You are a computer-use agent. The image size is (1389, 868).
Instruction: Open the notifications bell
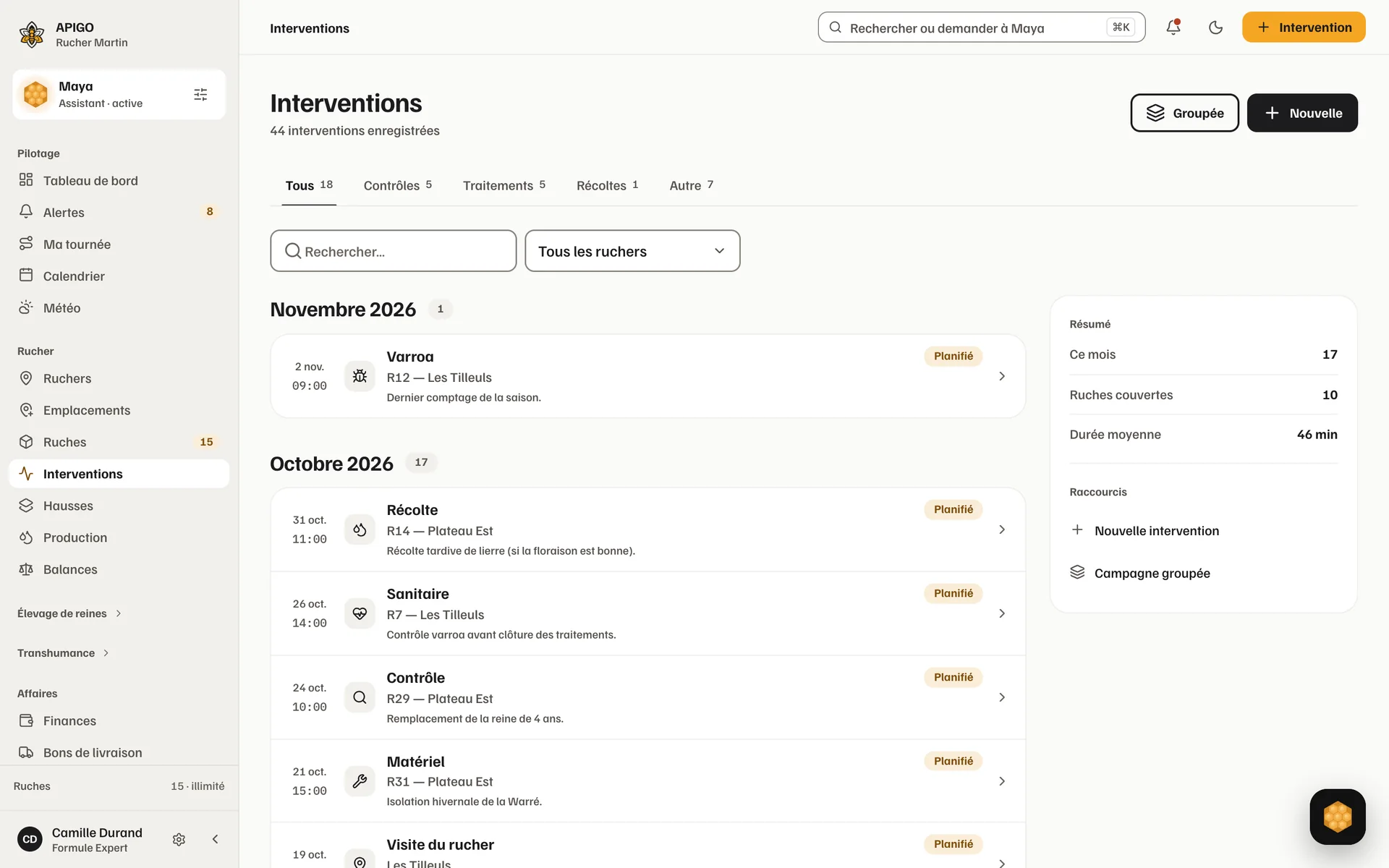(x=1173, y=27)
